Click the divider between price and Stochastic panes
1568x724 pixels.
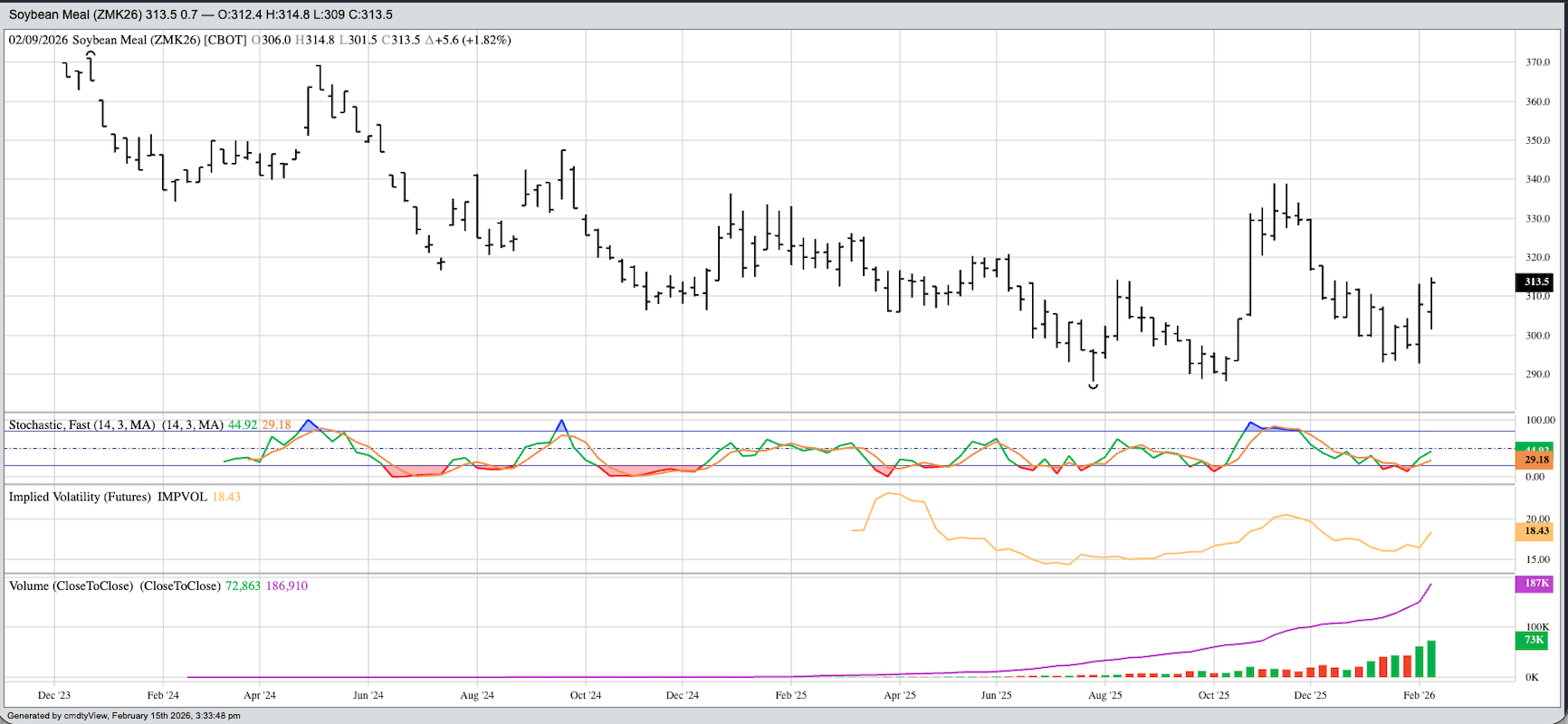759,413
